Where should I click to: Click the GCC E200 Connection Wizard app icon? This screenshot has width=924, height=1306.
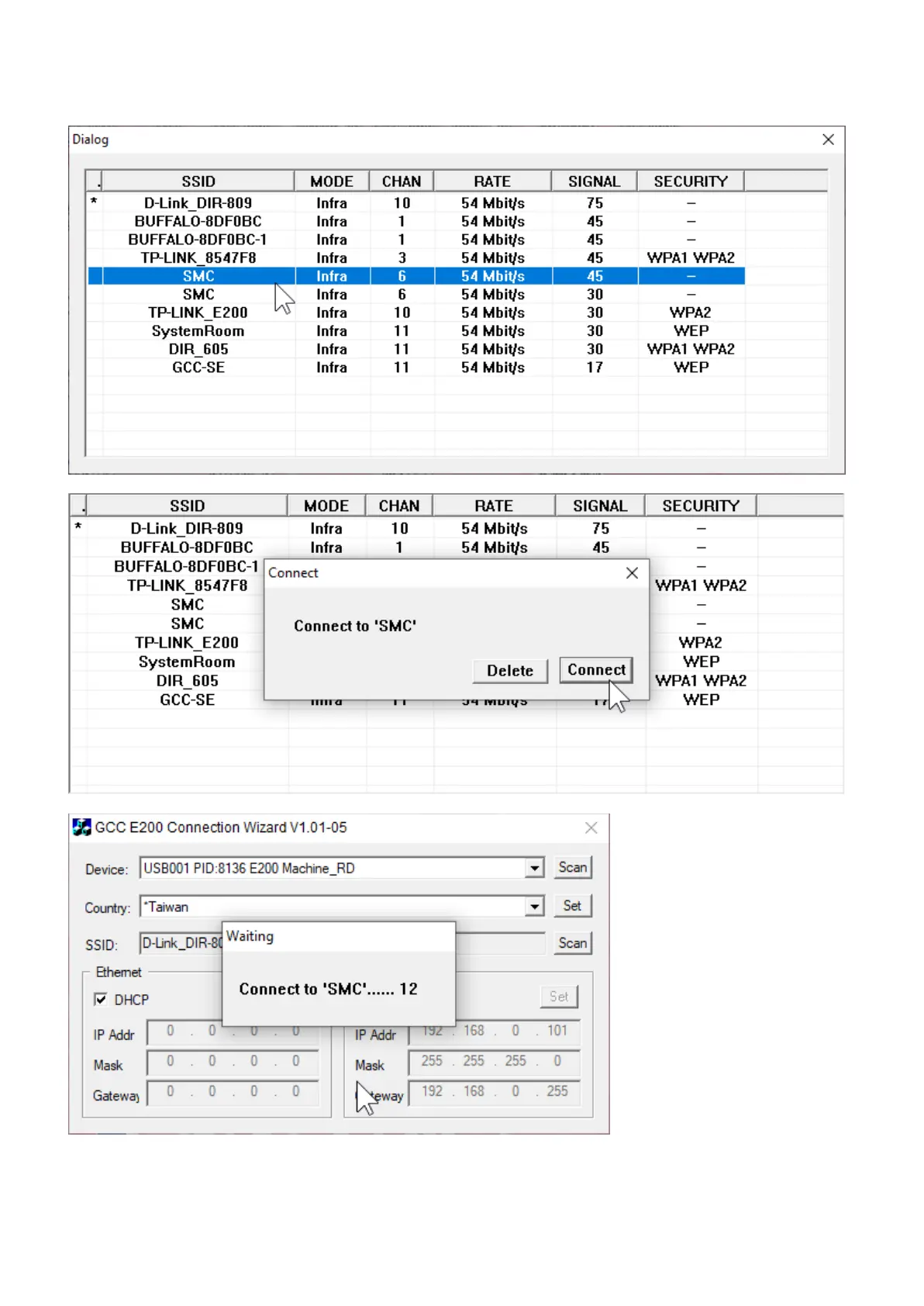point(81,827)
